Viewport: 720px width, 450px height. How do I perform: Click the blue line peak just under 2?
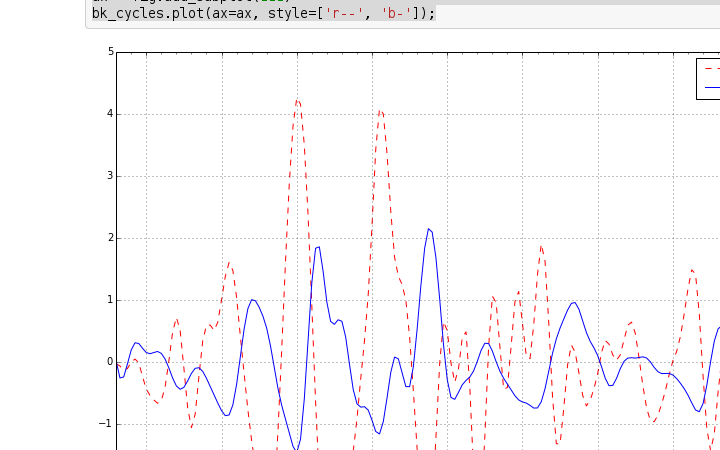(x=317, y=247)
